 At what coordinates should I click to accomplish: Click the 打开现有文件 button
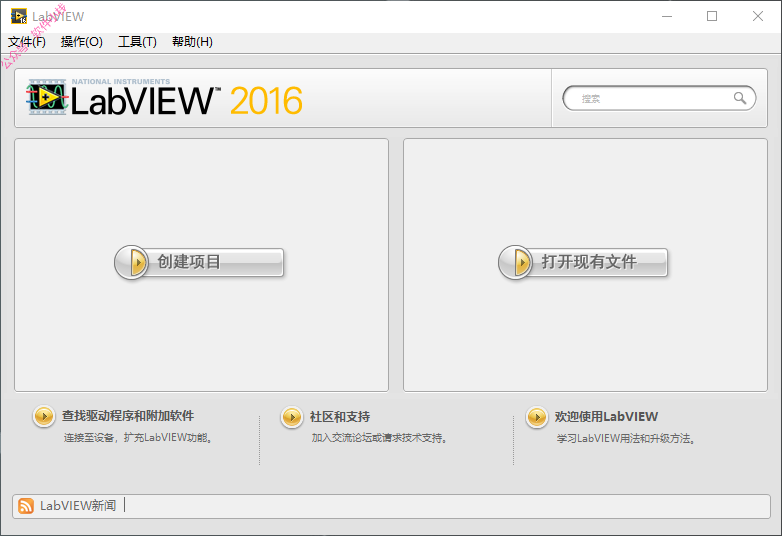(583, 262)
